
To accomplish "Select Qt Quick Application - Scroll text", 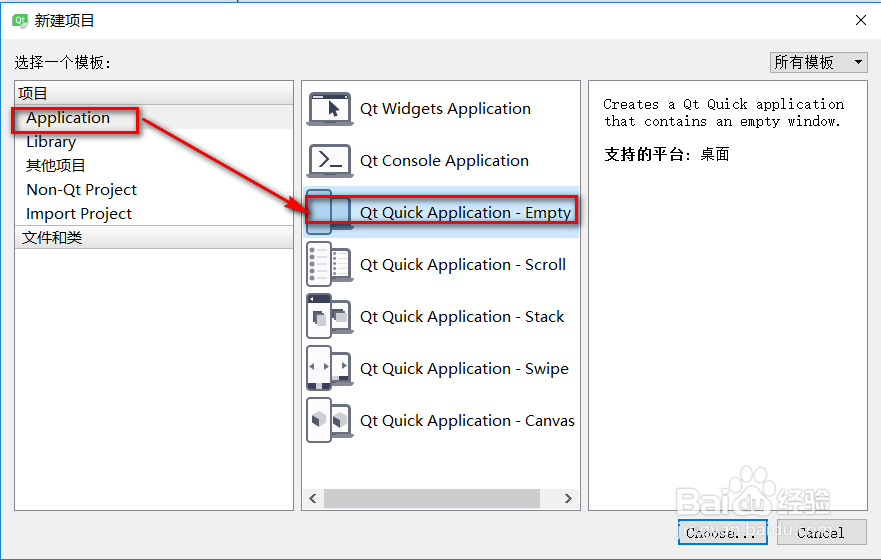I will click(462, 265).
